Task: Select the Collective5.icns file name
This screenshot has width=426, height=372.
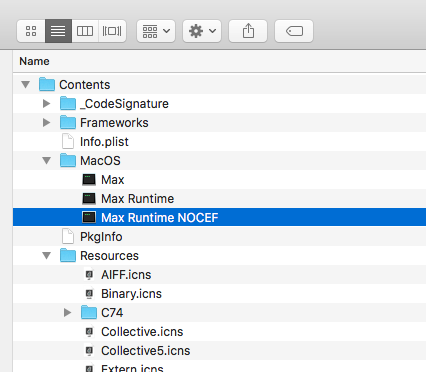Action: pyautogui.click(x=146, y=351)
